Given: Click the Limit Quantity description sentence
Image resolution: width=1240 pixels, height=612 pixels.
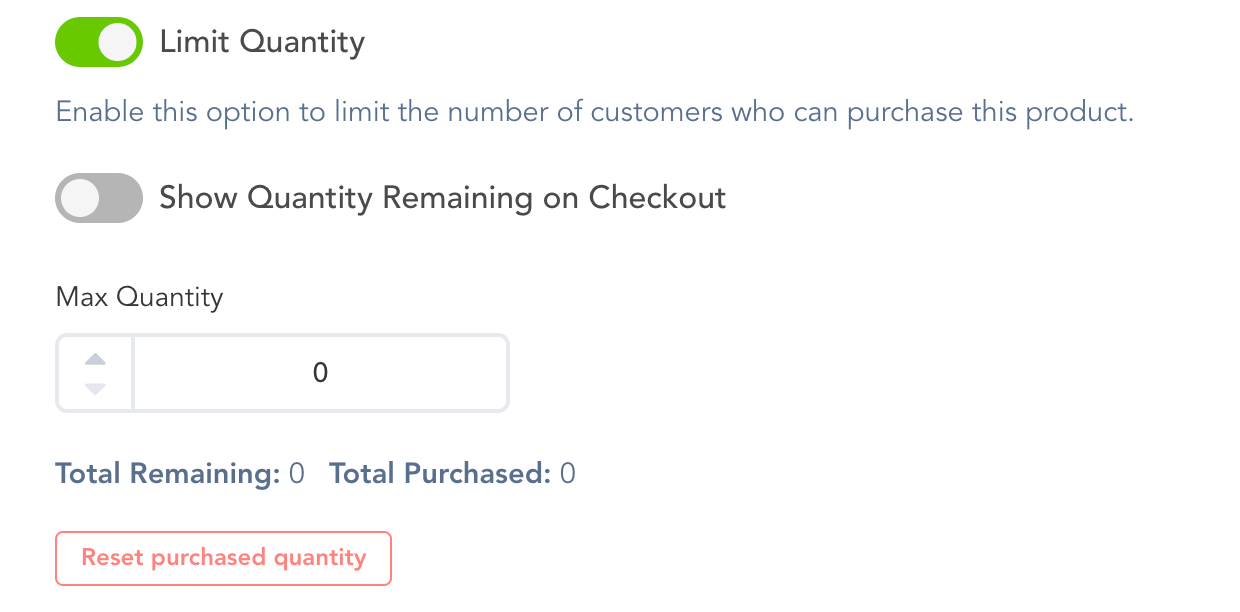Looking at the screenshot, I should 594,112.
